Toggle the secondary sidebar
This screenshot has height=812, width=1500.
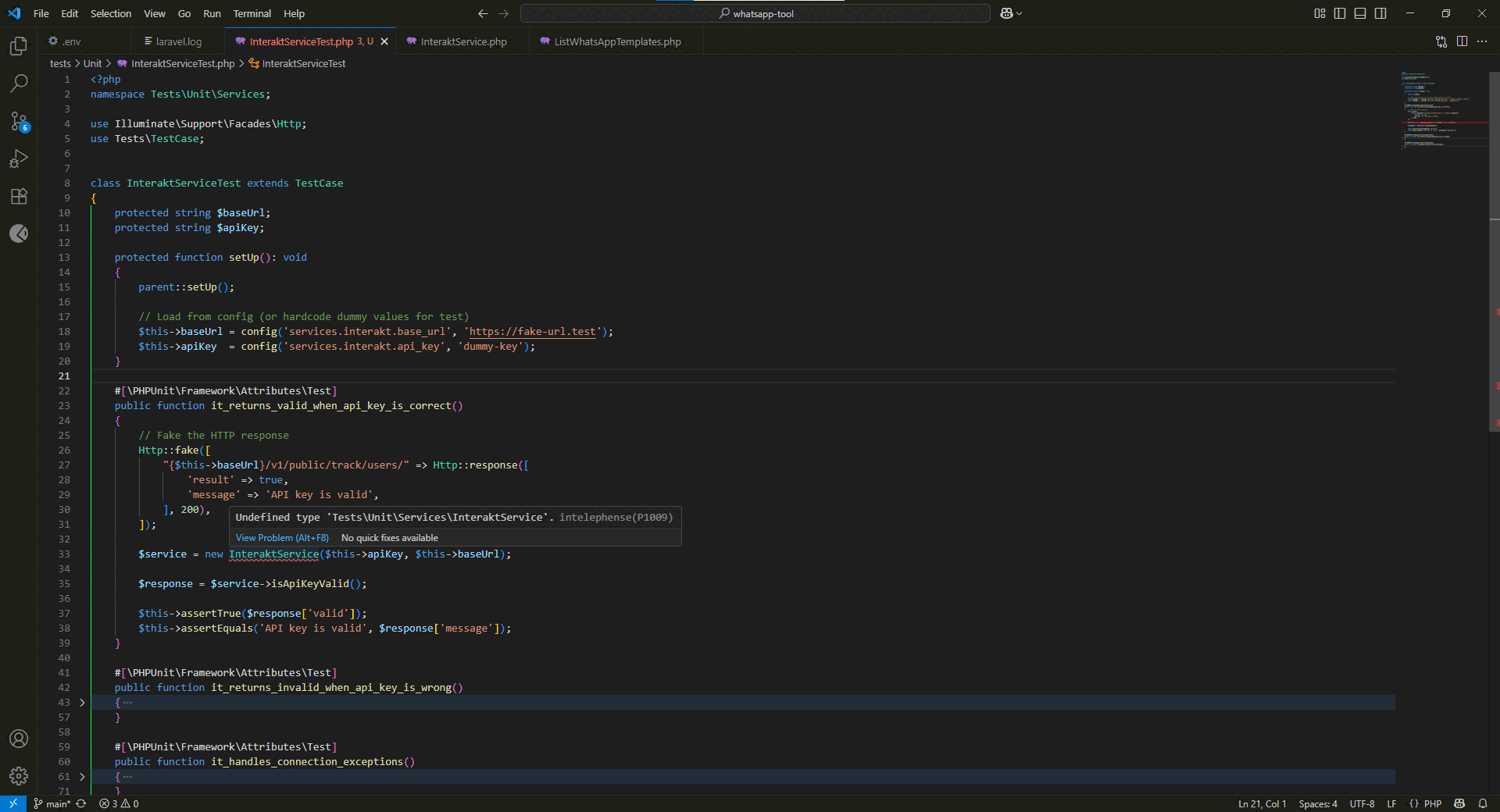coord(1380,13)
